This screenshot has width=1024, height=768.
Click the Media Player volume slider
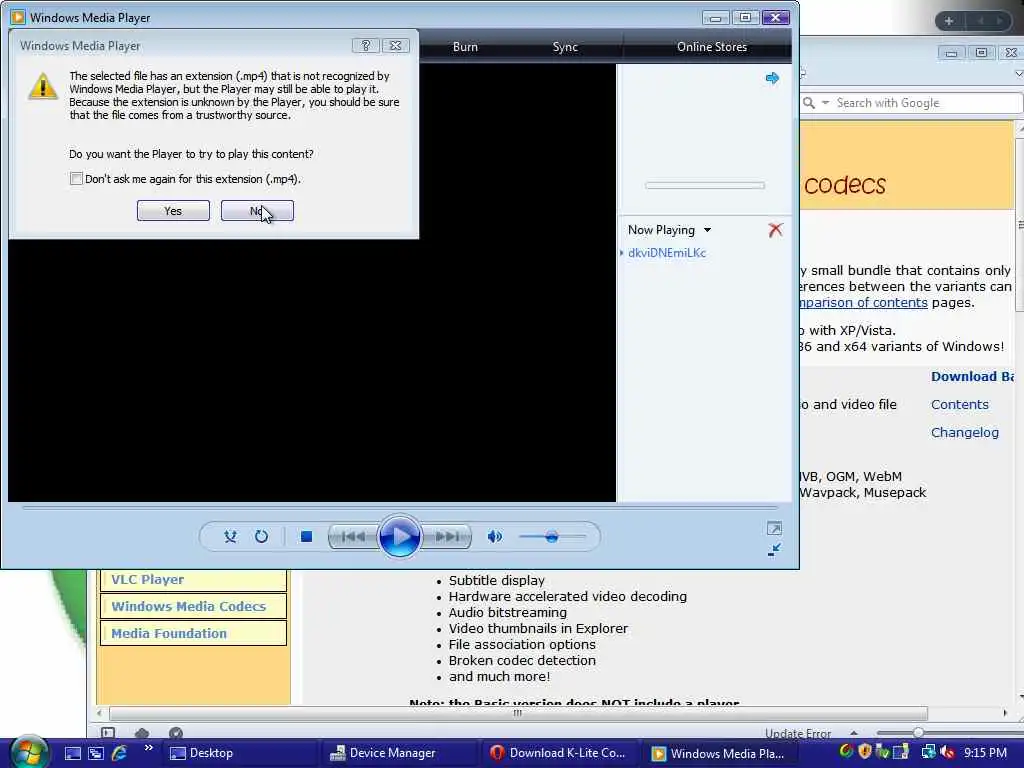point(552,537)
